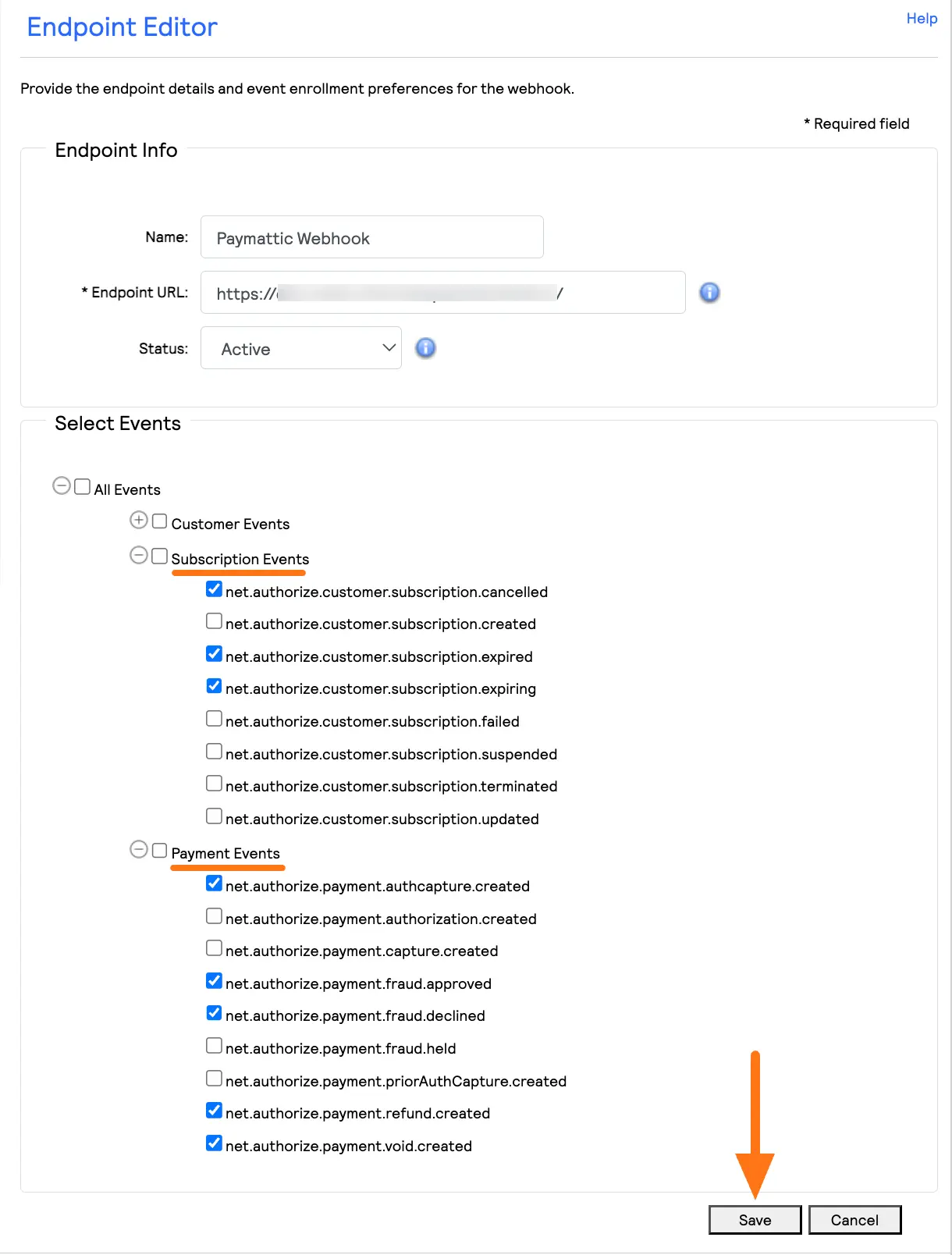Open the Endpoint URL info tooltip
Image resolution: width=952 pixels, height=1255 pixels.
pyautogui.click(x=709, y=293)
